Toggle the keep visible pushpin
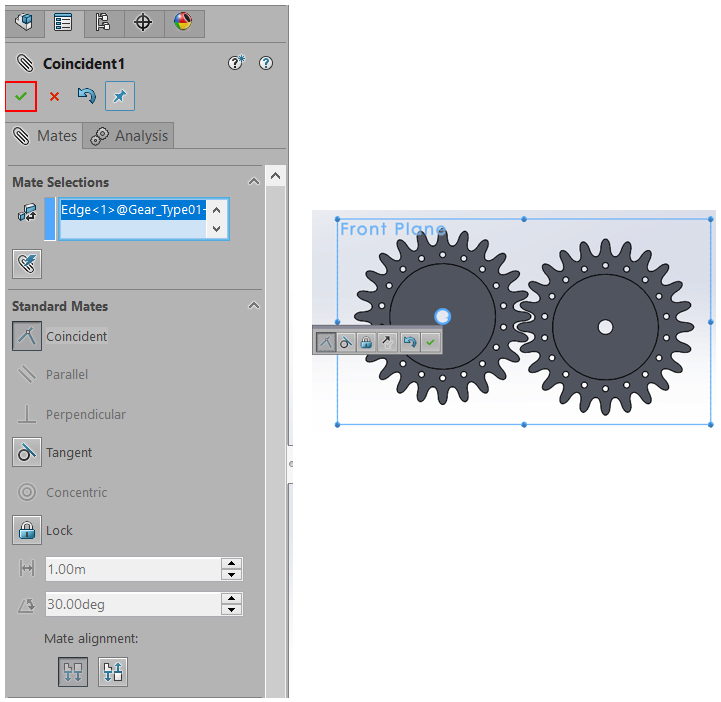 click(x=120, y=96)
